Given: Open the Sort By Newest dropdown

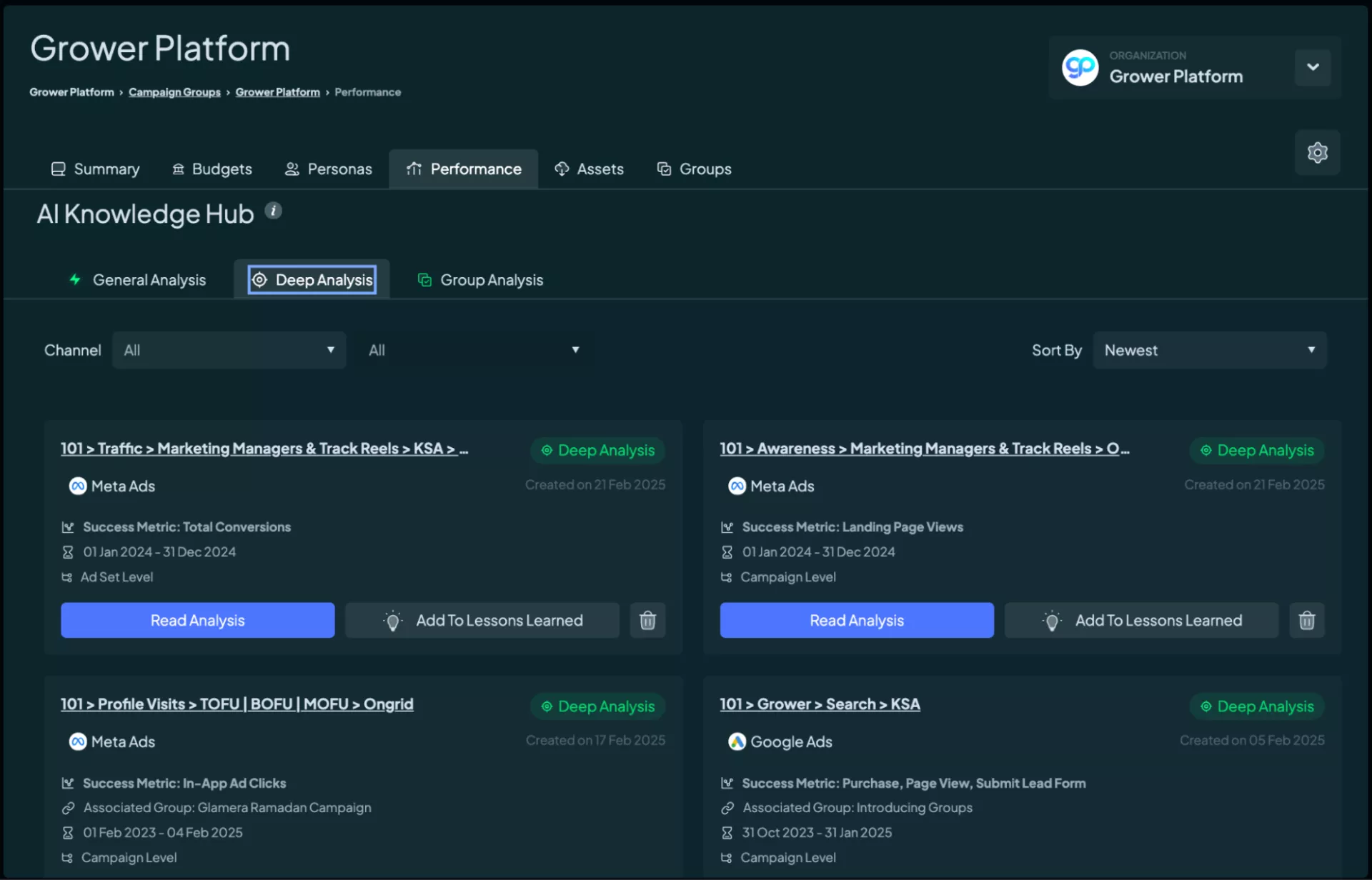Looking at the screenshot, I should pos(1209,350).
